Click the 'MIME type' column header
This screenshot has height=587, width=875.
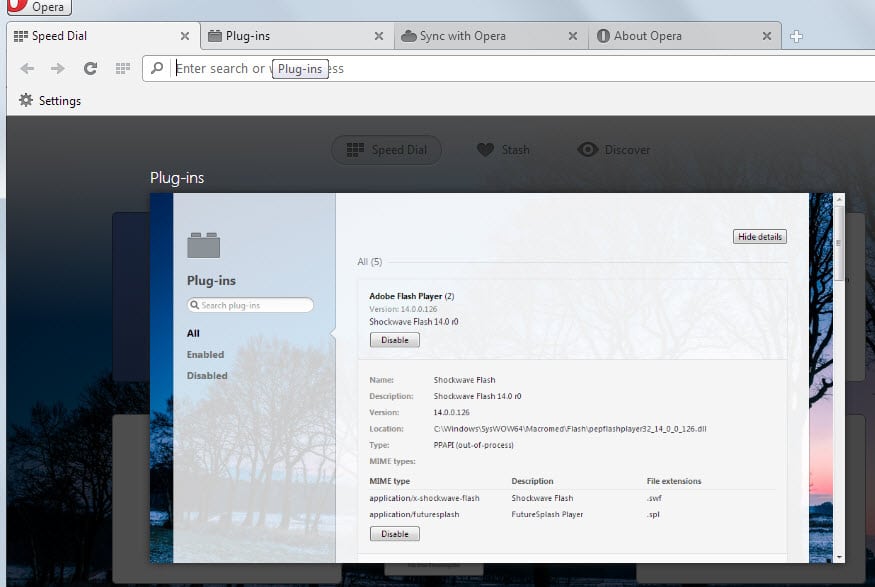pyautogui.click(x=389, y=481)
